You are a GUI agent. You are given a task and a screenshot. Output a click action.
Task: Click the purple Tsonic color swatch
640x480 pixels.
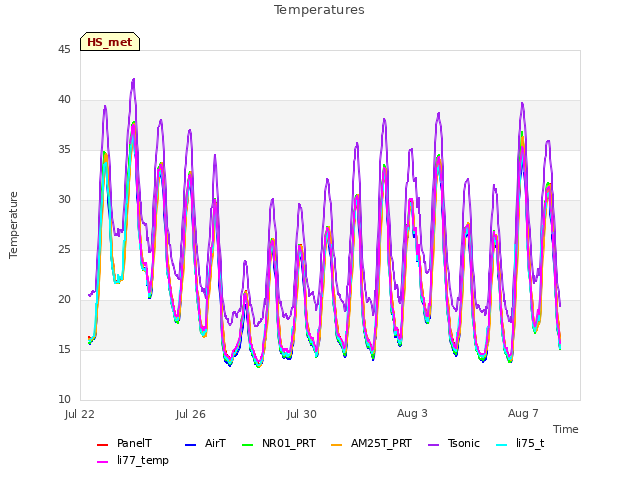pos(433,444)
